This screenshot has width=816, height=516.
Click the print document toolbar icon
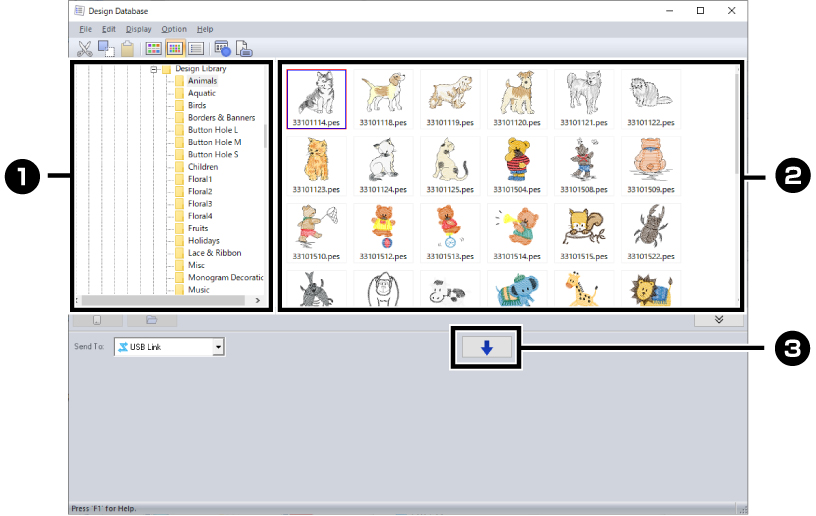click(x=243, y=47)
